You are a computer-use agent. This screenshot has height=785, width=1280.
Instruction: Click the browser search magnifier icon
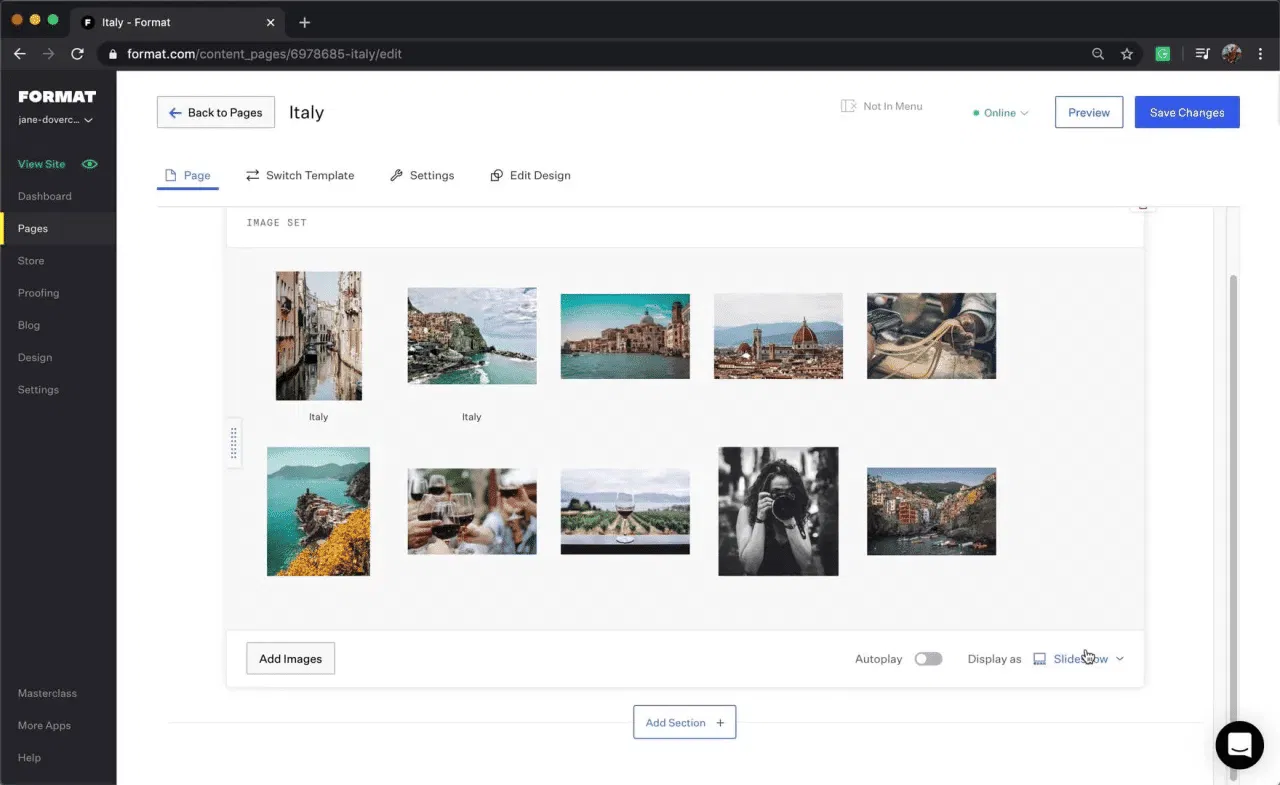pos(1098,54)
